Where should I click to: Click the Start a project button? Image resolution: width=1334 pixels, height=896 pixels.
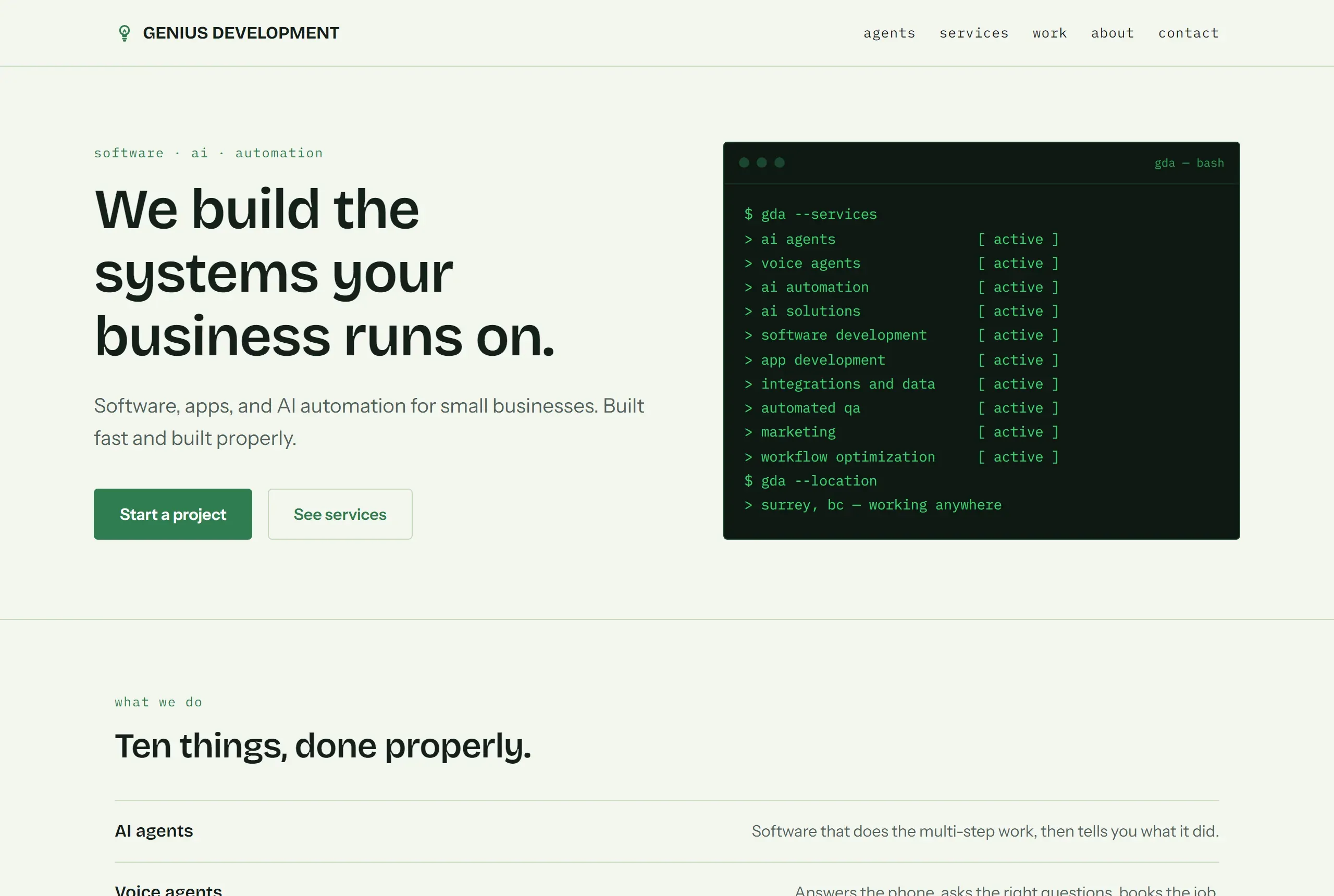point(172,514)
